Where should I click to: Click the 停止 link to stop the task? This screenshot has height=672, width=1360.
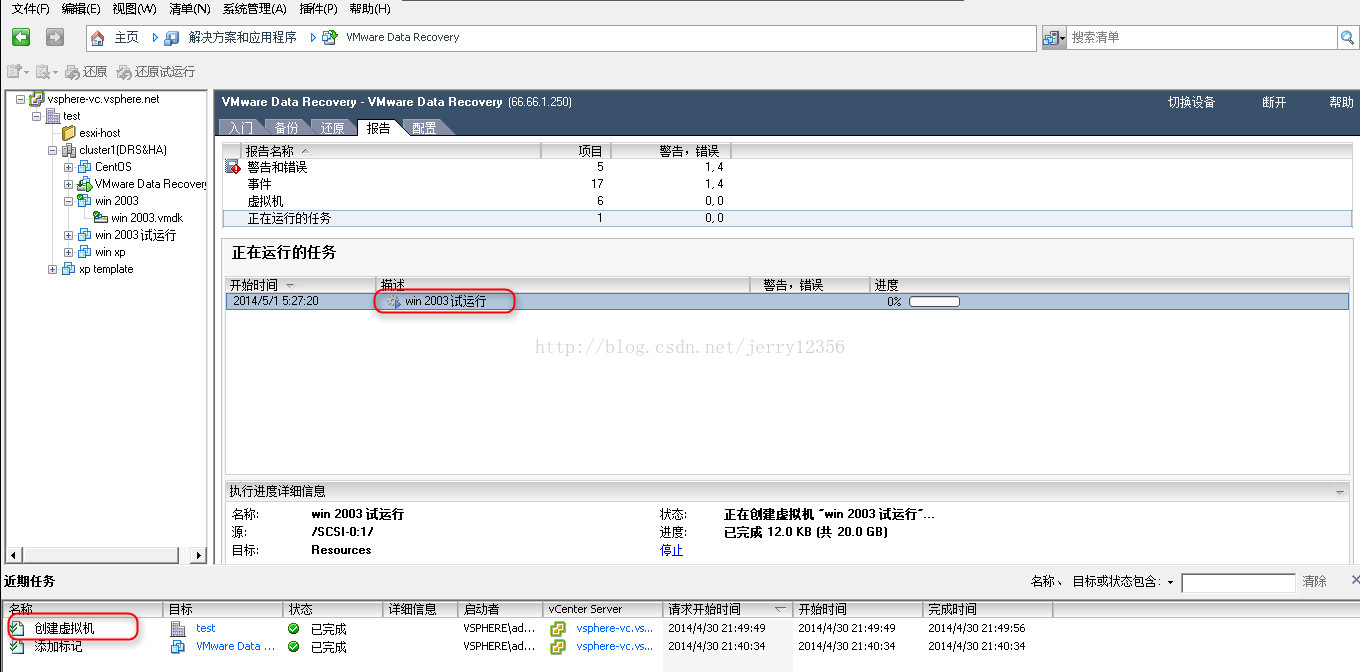[x=671, y=550]
